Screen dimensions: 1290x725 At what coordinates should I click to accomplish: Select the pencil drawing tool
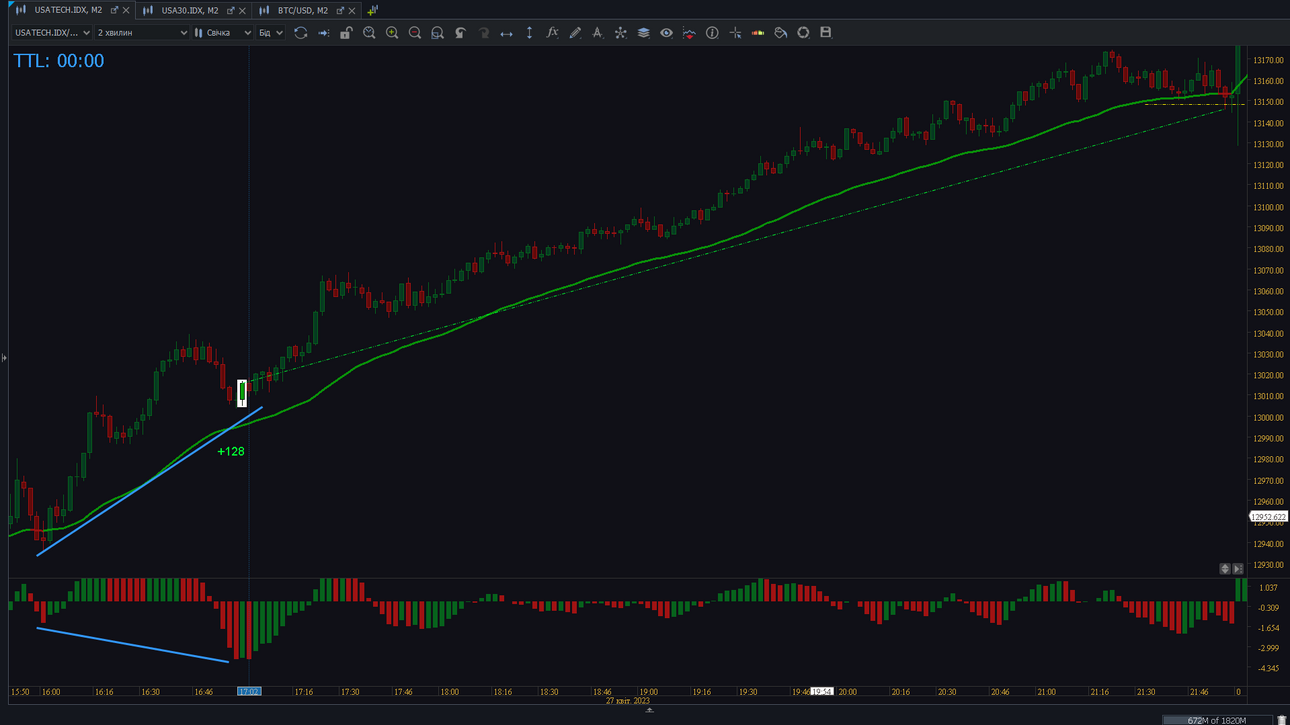click(575, 33)
